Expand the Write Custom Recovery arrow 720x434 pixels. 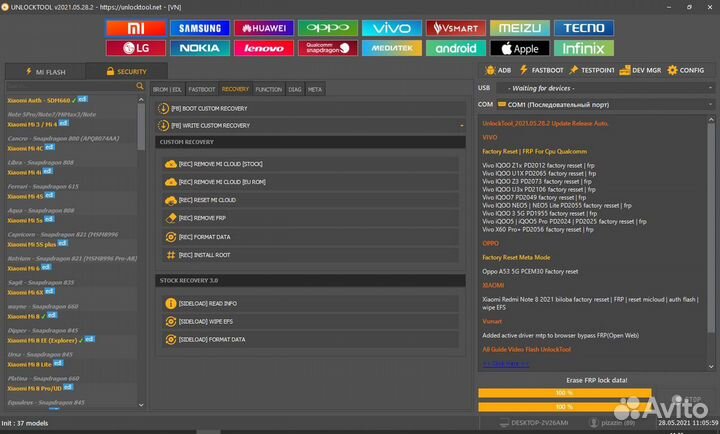click(x=461, y=125)
